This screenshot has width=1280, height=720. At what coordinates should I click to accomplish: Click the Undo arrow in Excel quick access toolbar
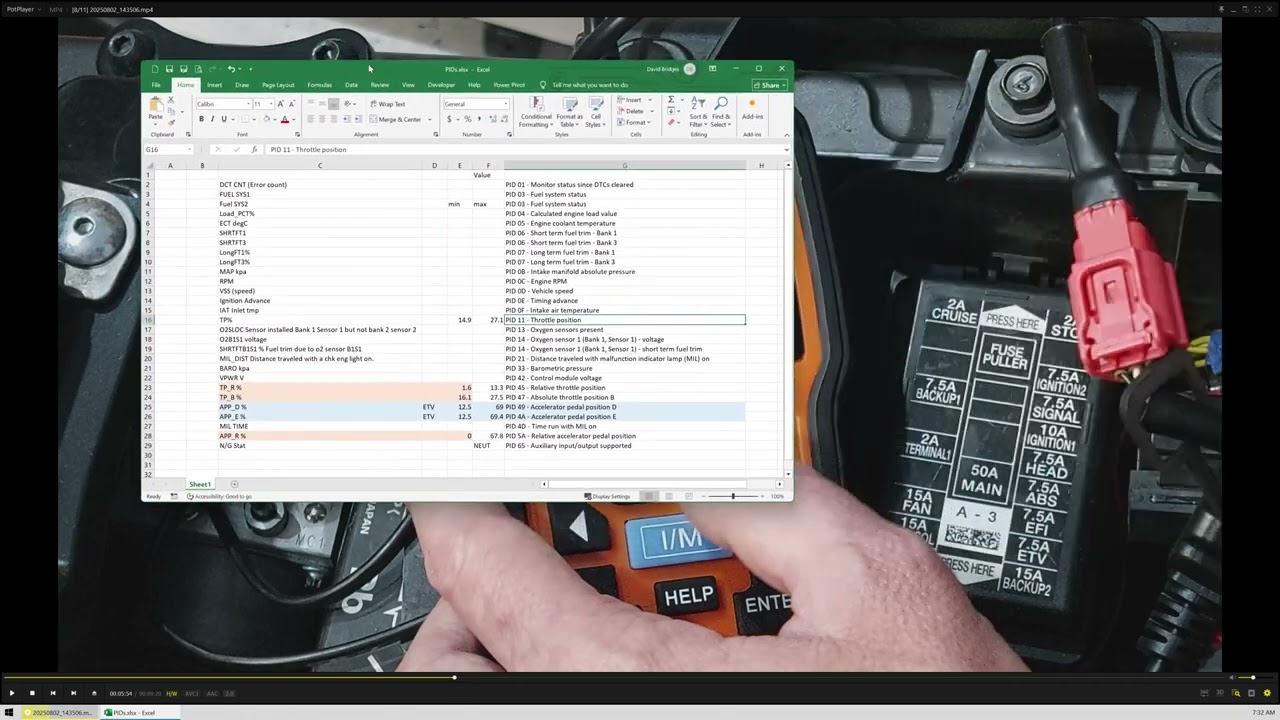[x=231, y=69]
